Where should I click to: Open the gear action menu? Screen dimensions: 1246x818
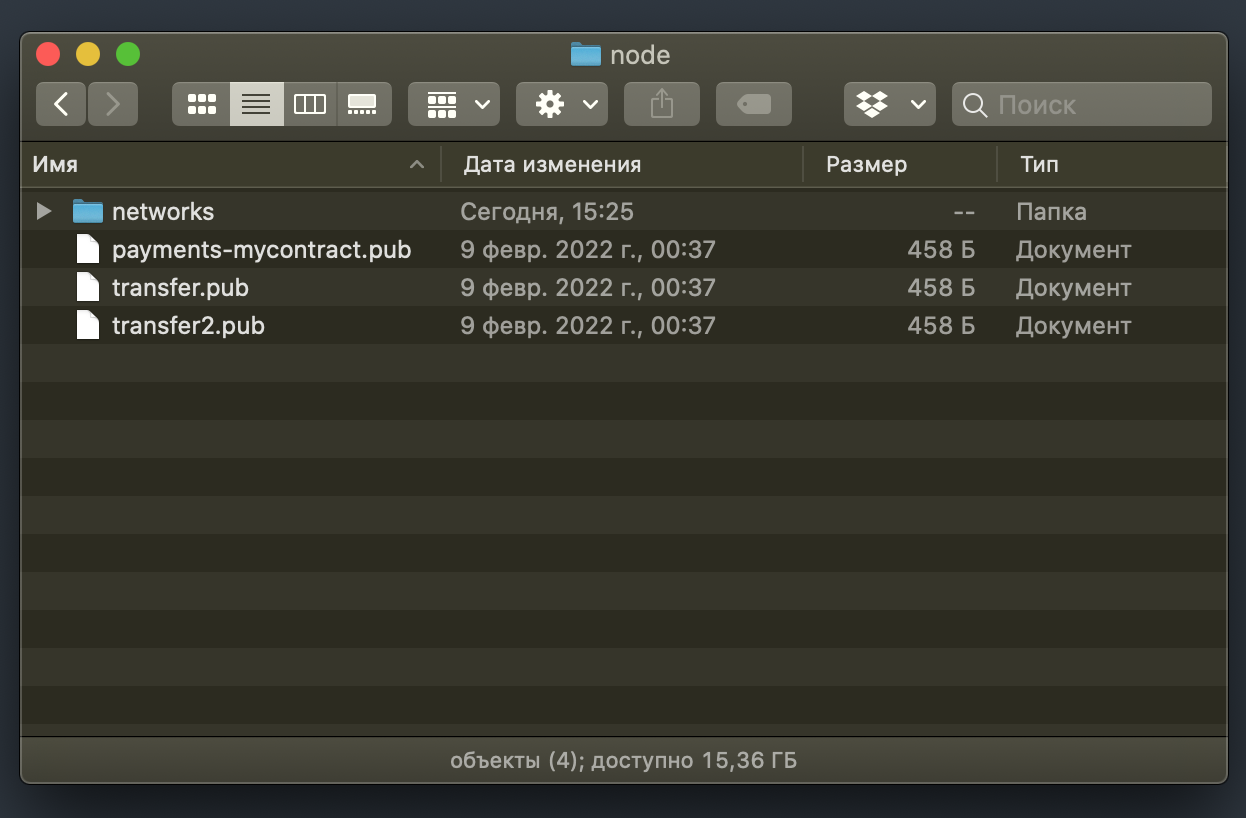(x=562, y=104)
